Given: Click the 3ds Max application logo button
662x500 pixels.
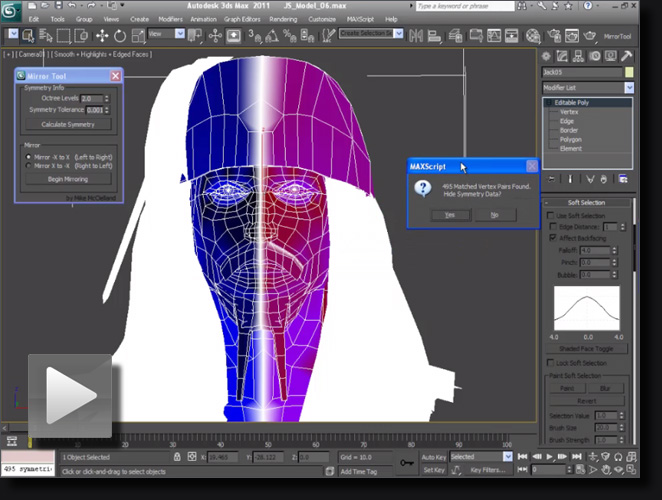Looking at the screenshot, I should (x=10, y=11).
